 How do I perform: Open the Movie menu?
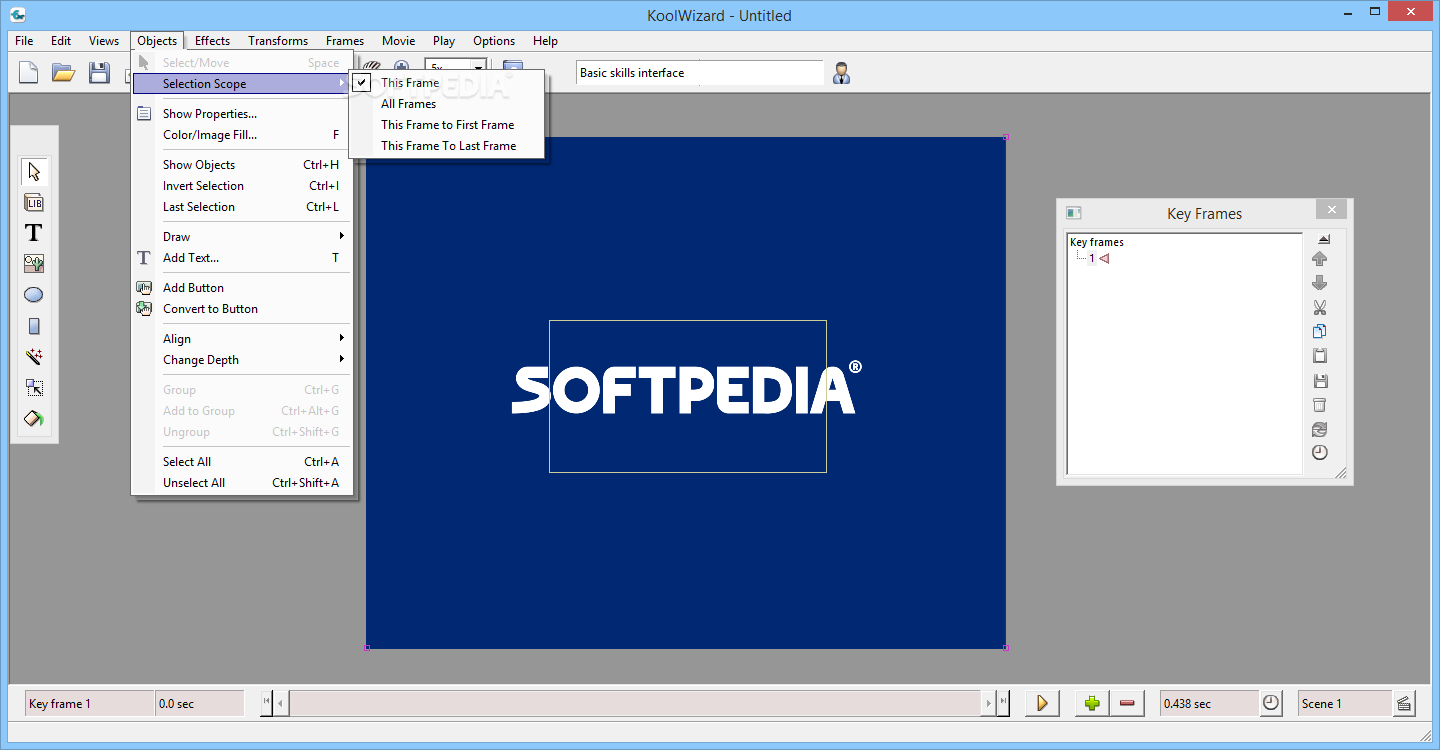coord(398,41)
